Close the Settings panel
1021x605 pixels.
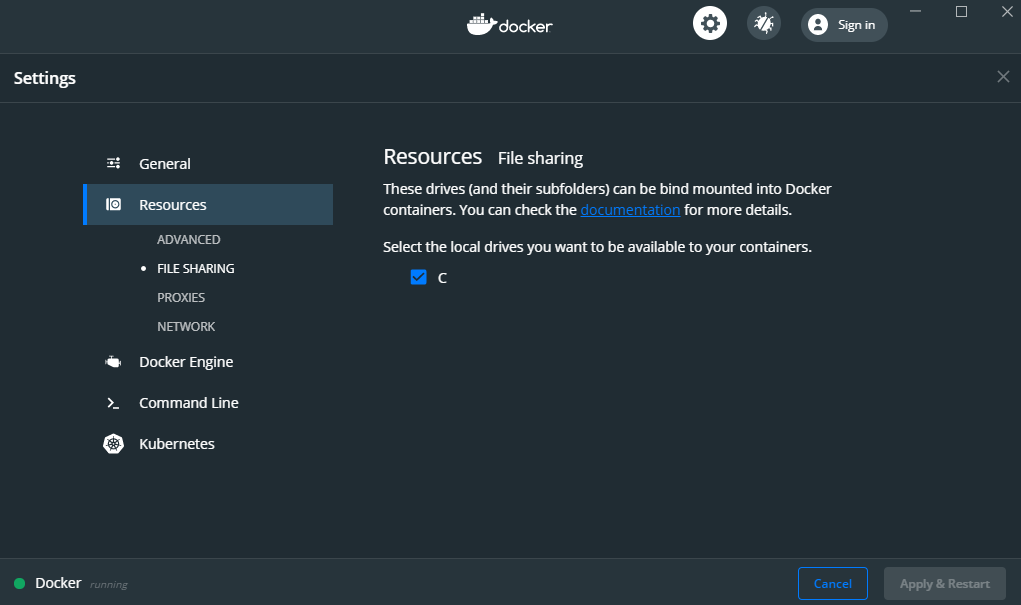click(1003, 77)
